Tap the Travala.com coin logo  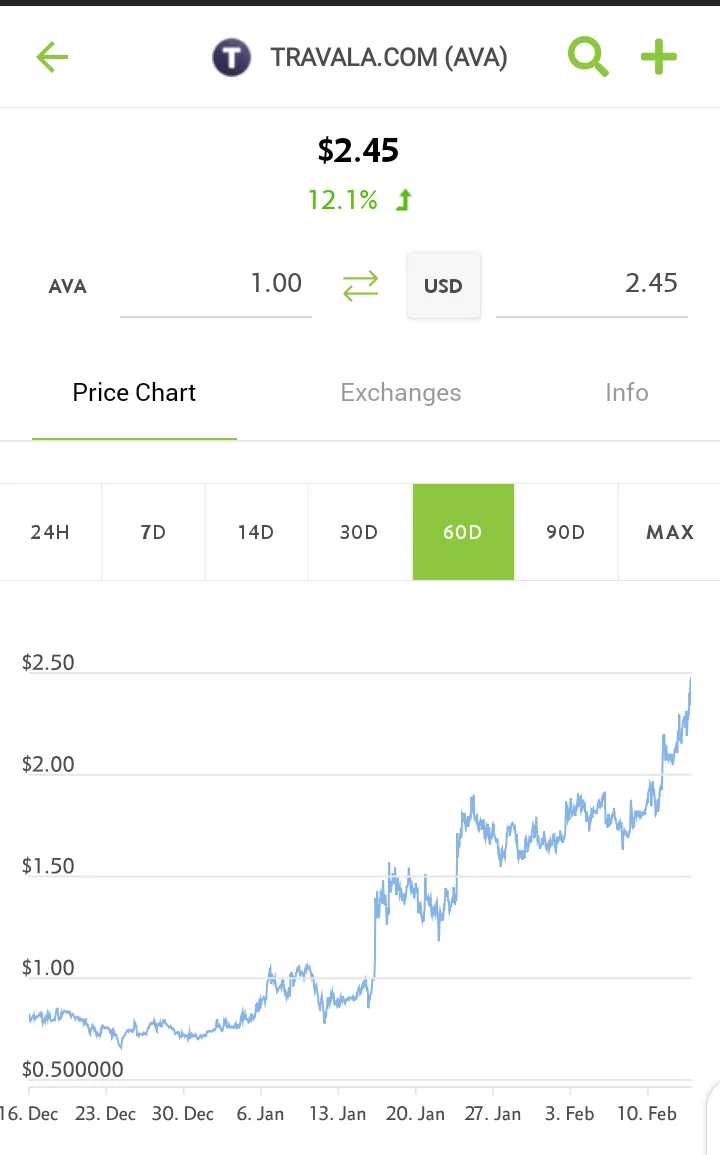click(231, 57)
